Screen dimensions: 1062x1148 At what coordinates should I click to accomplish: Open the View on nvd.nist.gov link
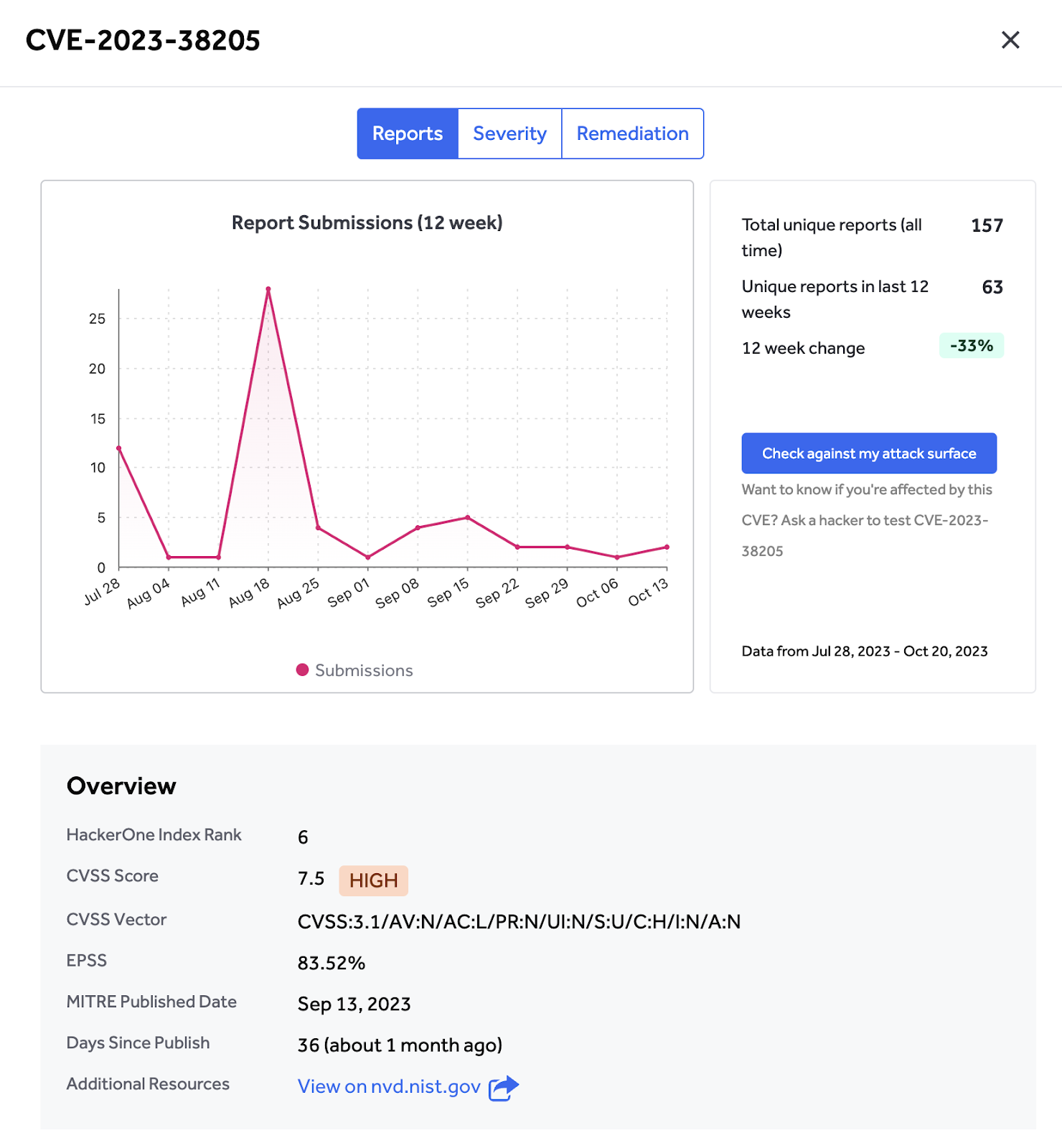(x=389, y=1087)
